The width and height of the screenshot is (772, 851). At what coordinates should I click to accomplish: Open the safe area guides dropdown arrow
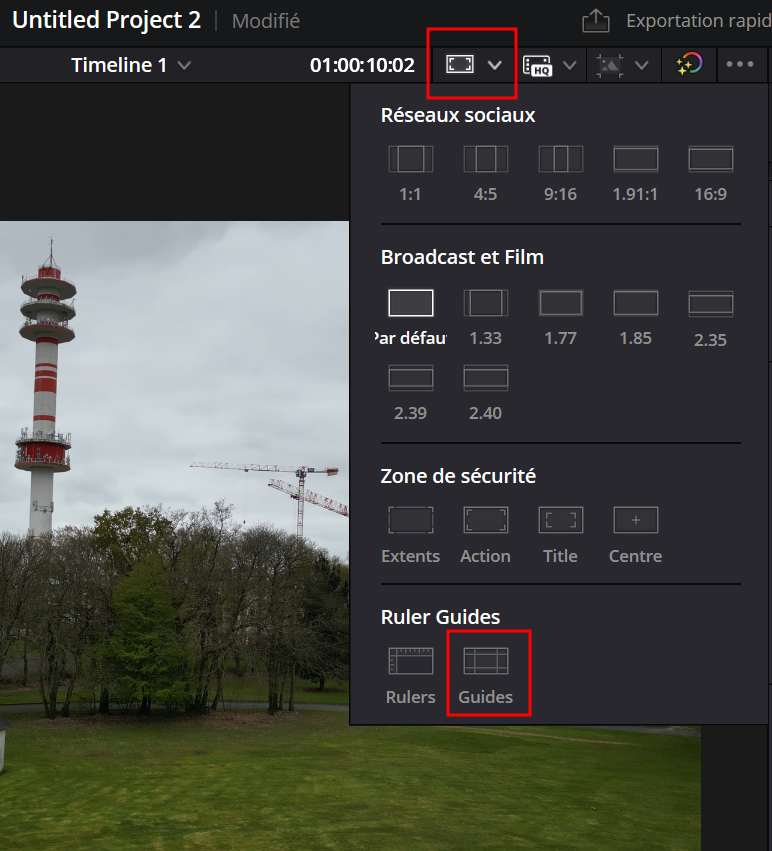point(495,65)
